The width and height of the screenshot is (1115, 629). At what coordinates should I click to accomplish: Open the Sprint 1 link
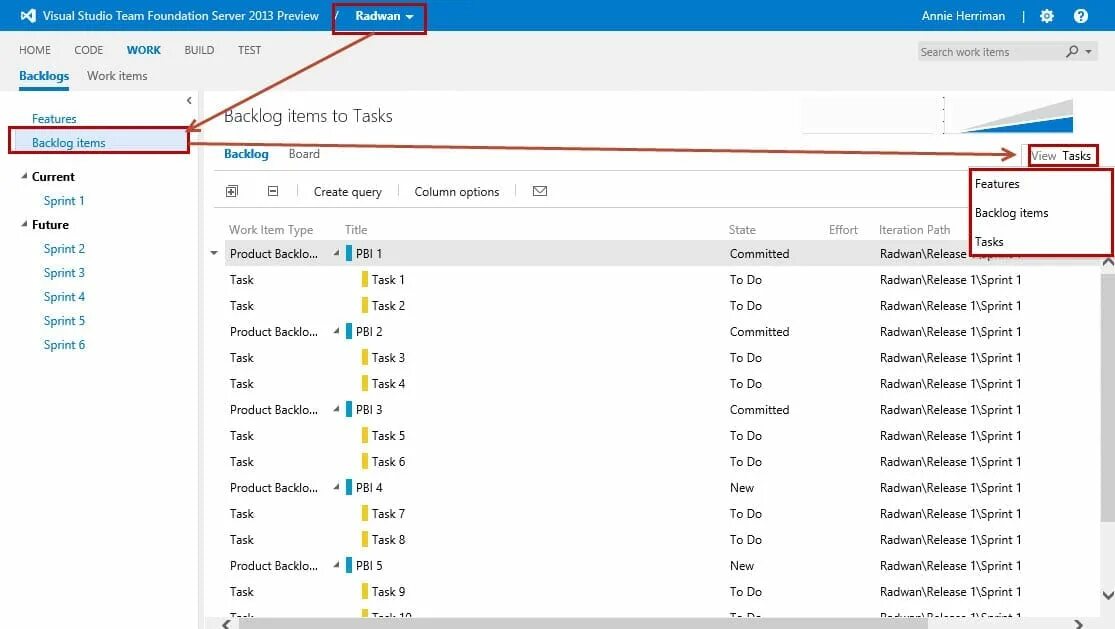coord(64,201)
